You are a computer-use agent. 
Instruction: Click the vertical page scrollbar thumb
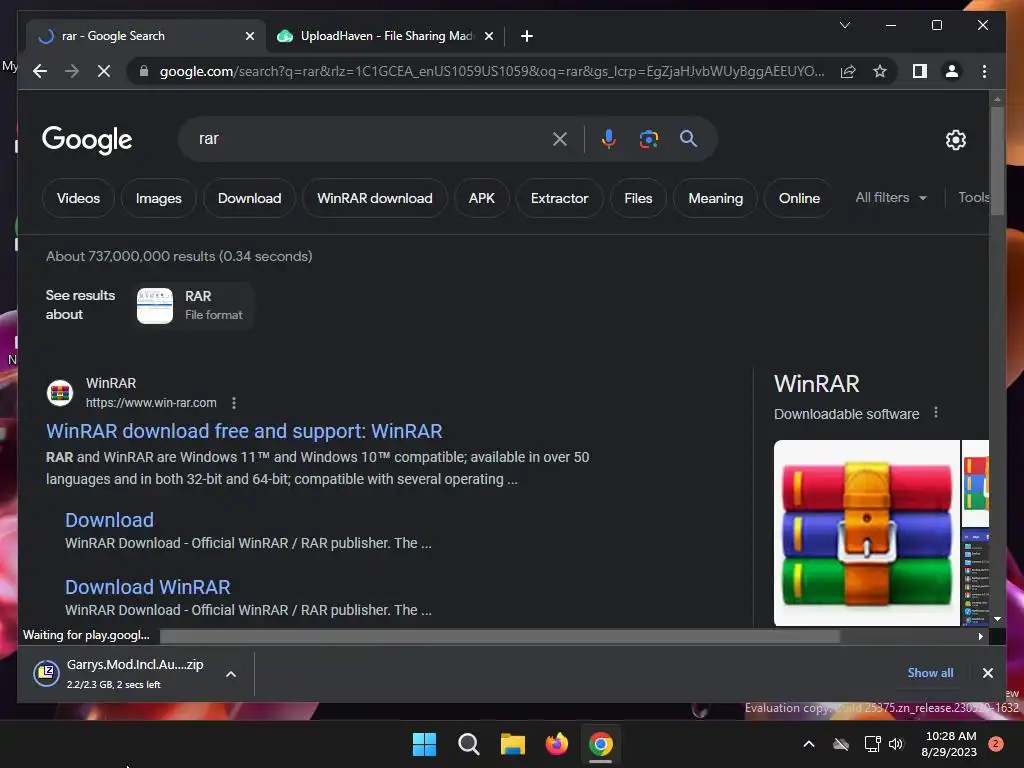click(997, 161)
